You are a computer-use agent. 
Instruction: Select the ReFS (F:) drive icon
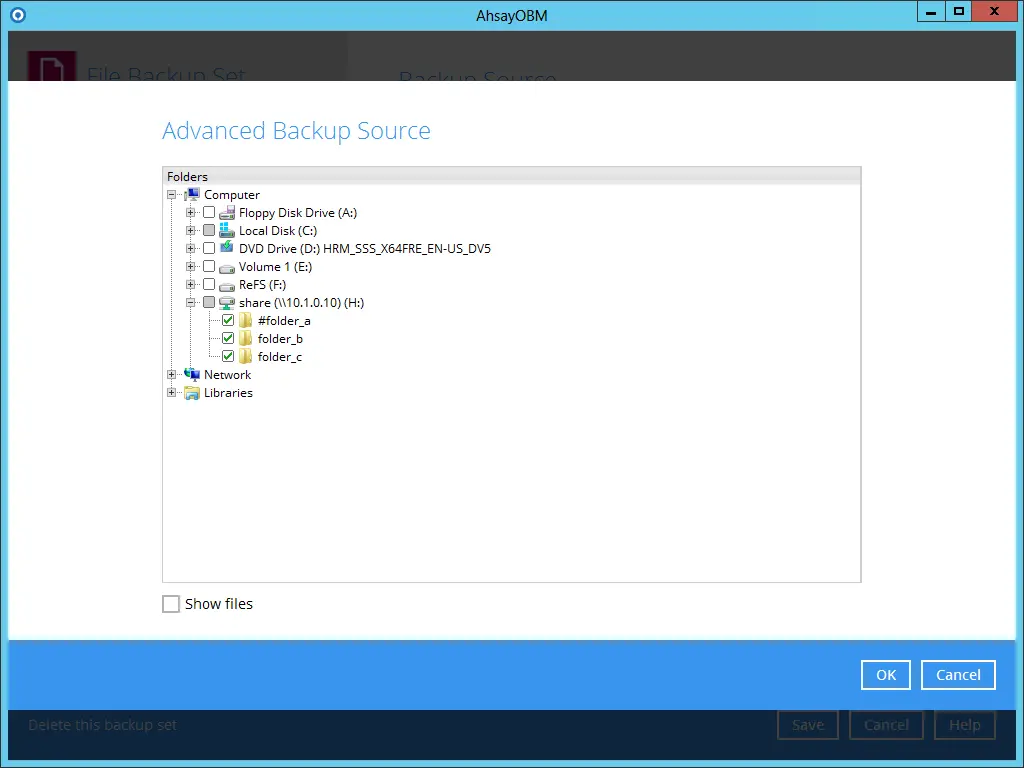[224, 284]
